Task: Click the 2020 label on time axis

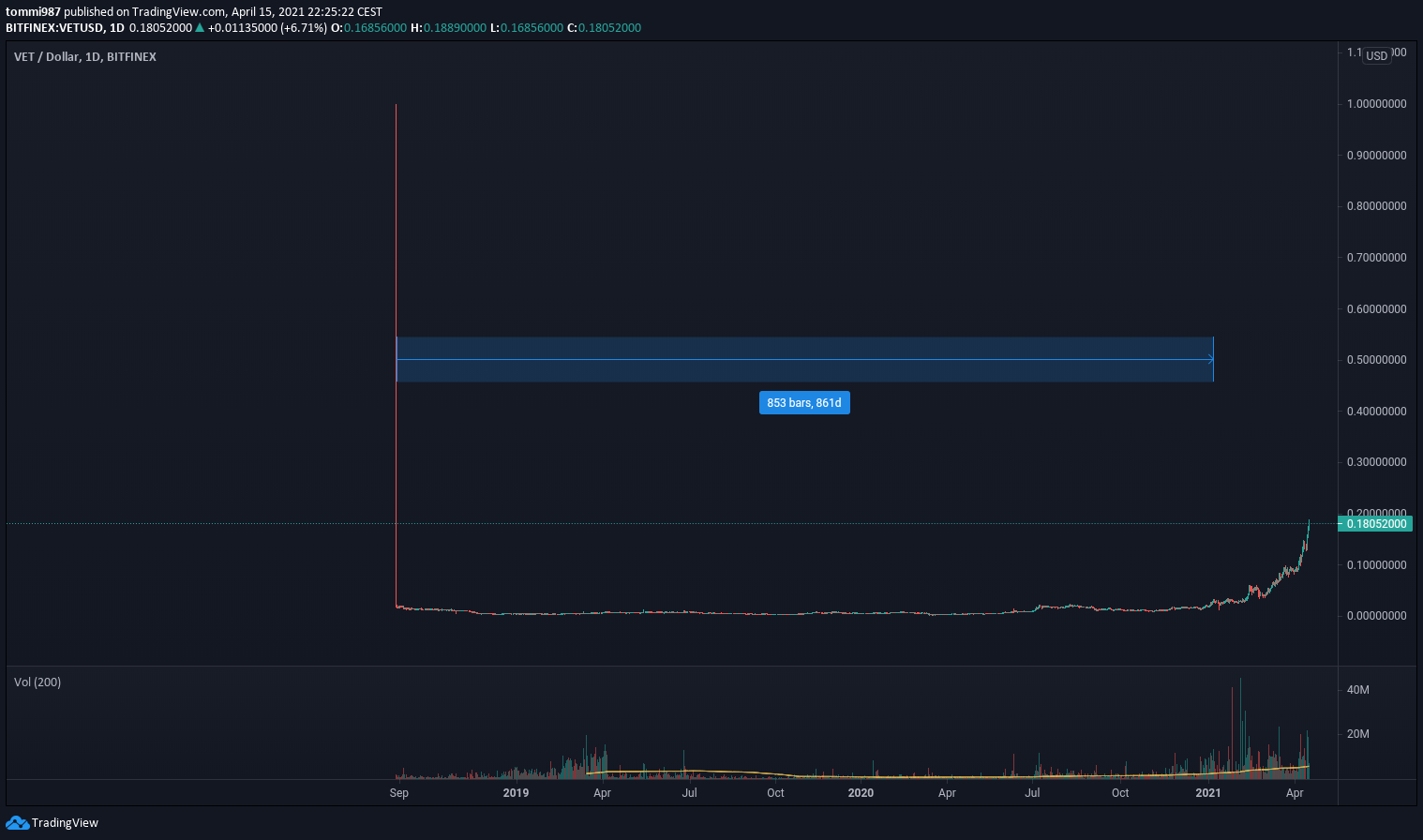Action: click(x=861, y=793)
